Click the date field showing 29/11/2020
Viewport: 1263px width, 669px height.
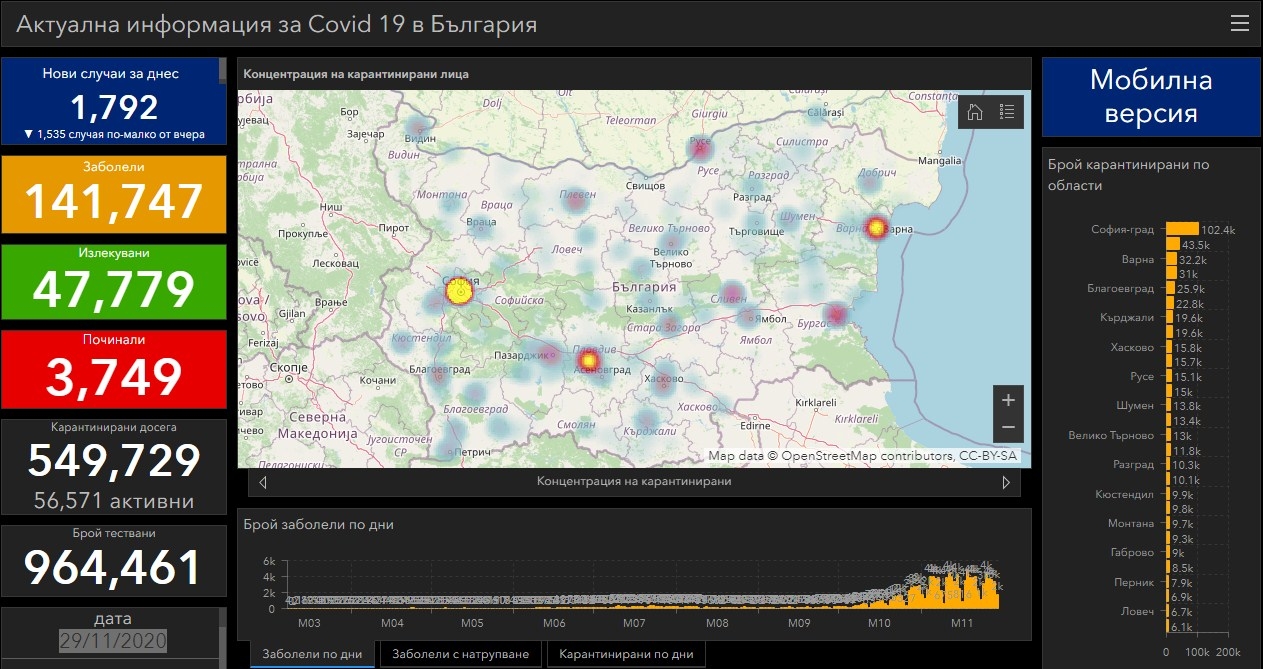[112, 641]
